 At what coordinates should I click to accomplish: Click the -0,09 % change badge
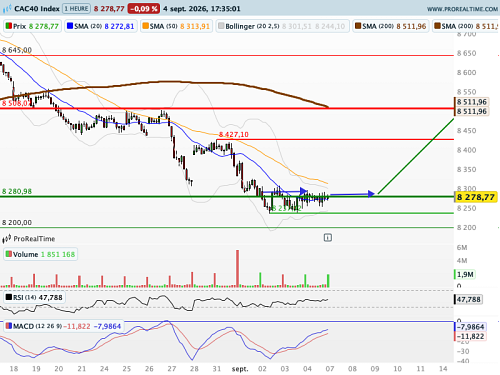pos(144,9)
